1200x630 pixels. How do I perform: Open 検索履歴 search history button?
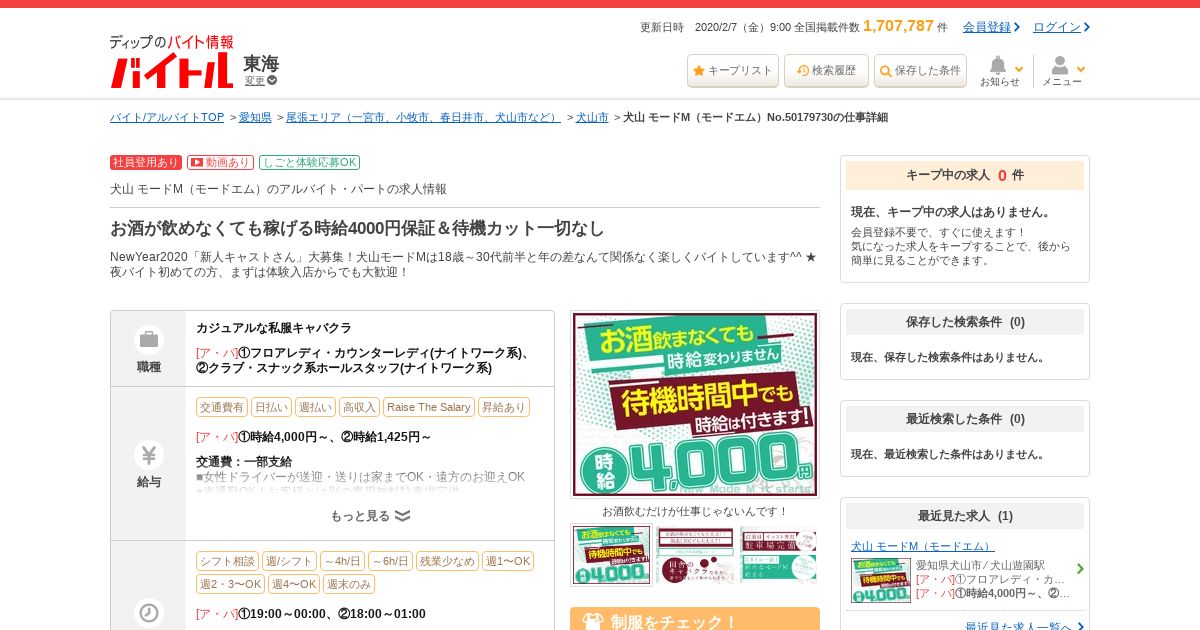[826, 71]
